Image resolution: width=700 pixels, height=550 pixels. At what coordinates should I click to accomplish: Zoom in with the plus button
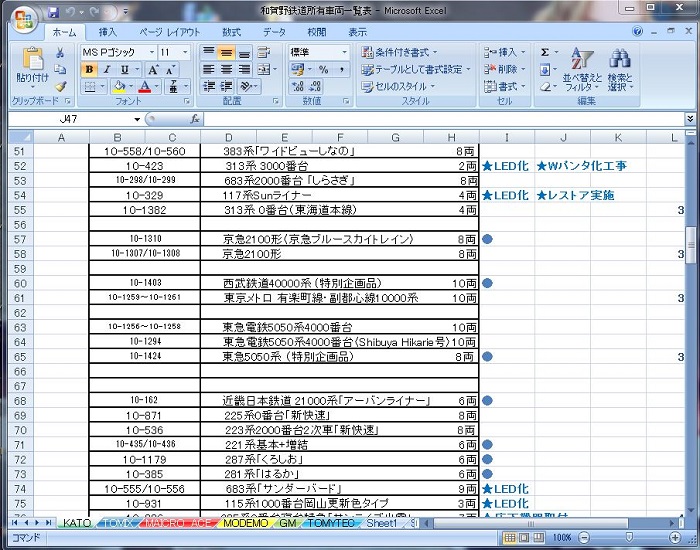pyautogui.click(x=675, y=538)
